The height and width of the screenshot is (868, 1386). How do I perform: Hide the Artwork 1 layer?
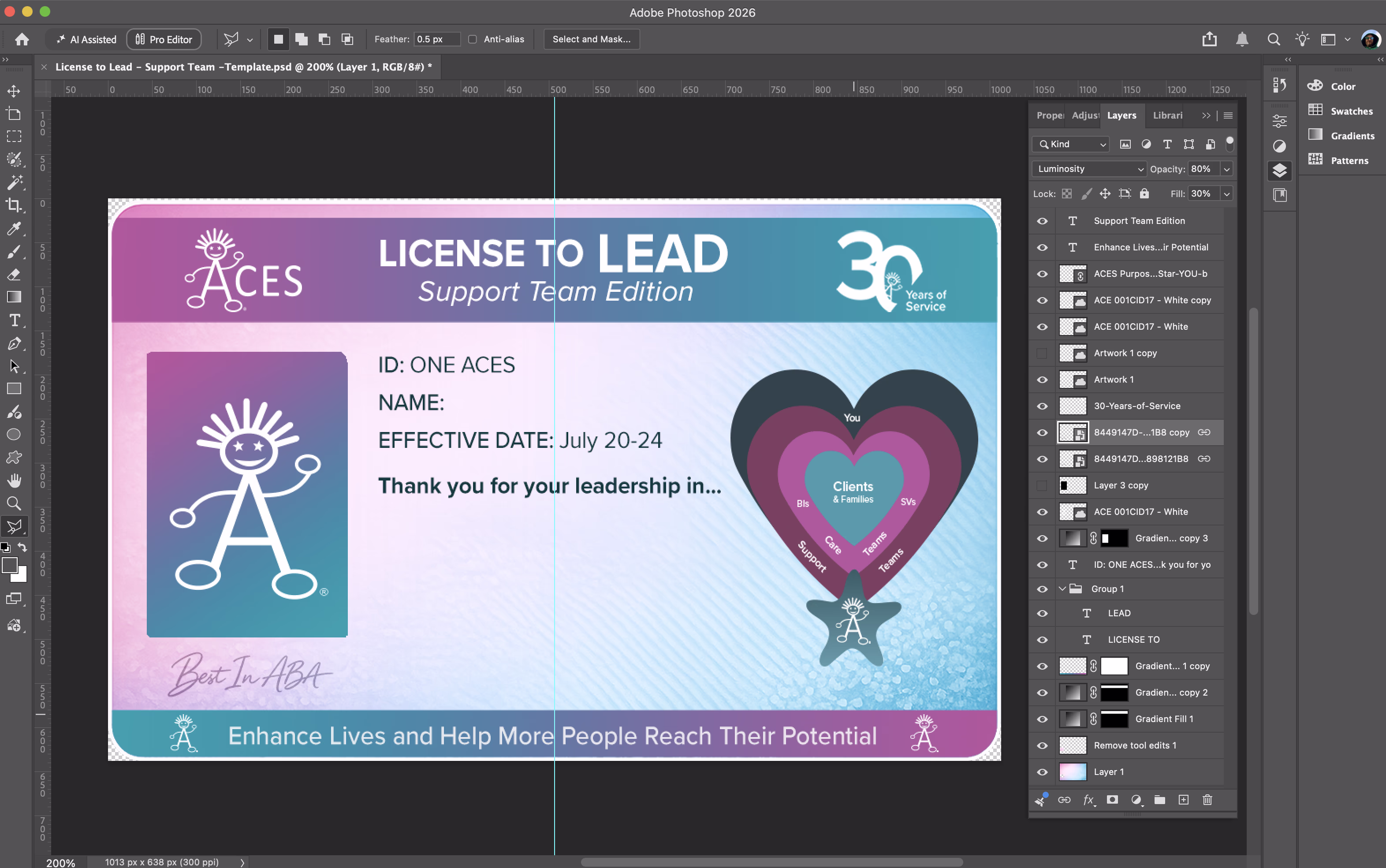click(x=1042, y=380)
